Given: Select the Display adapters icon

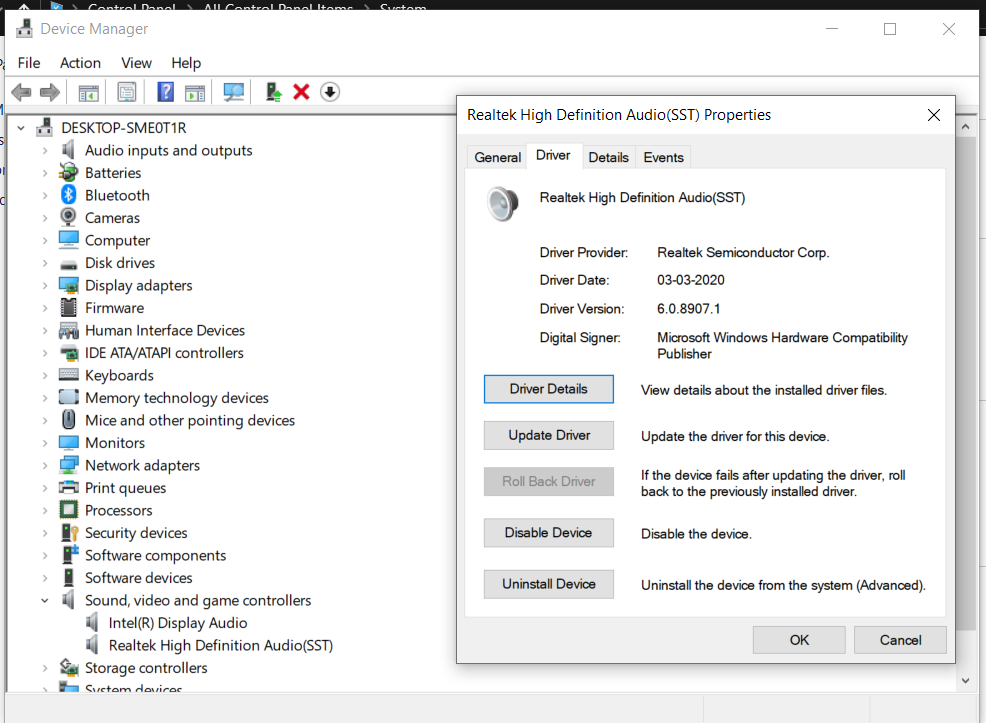Looking at the screenshot, I should coord(69,285).
